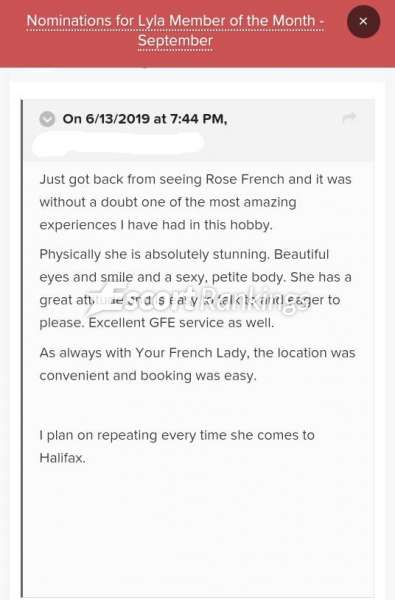The height and width of the screenshot is (600, 395).
Task: Click the word Halifax in the quote
Action: point(62,458)
